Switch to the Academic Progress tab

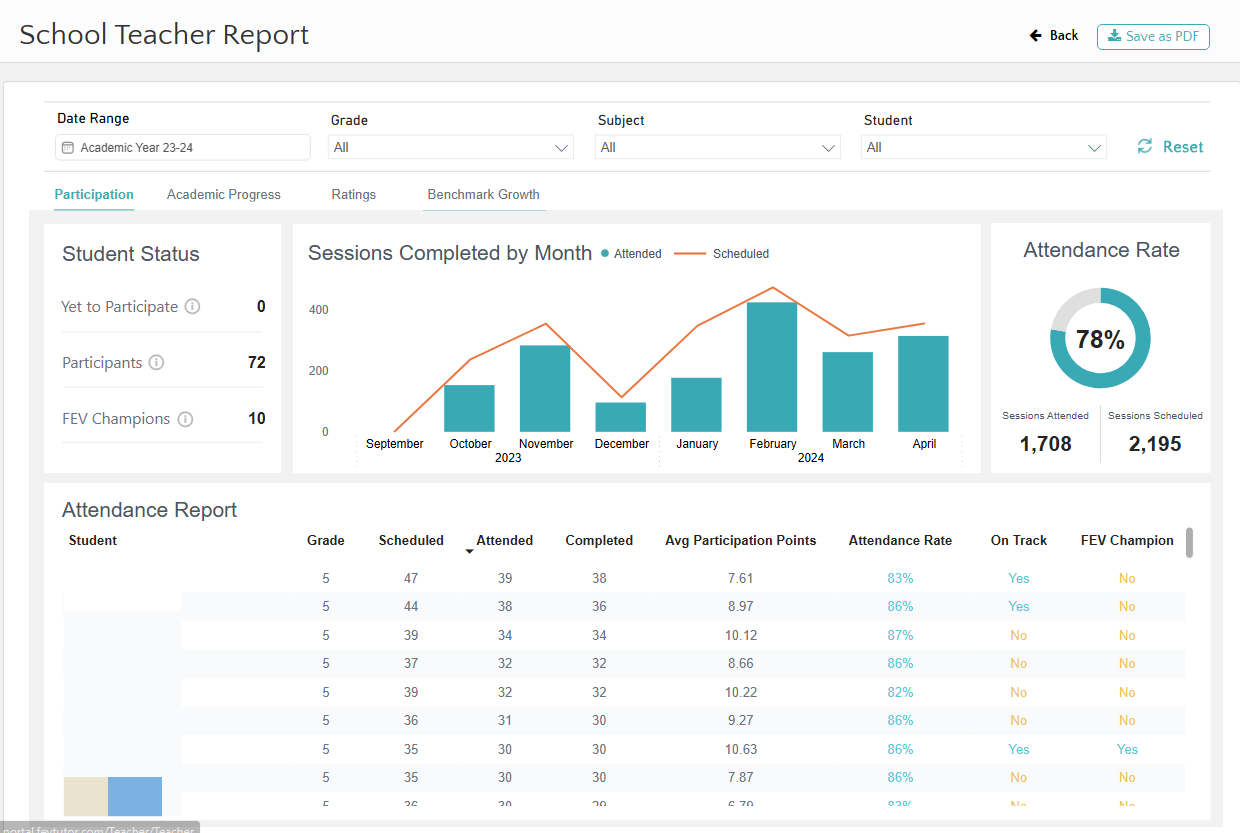(x=224, y=194)
